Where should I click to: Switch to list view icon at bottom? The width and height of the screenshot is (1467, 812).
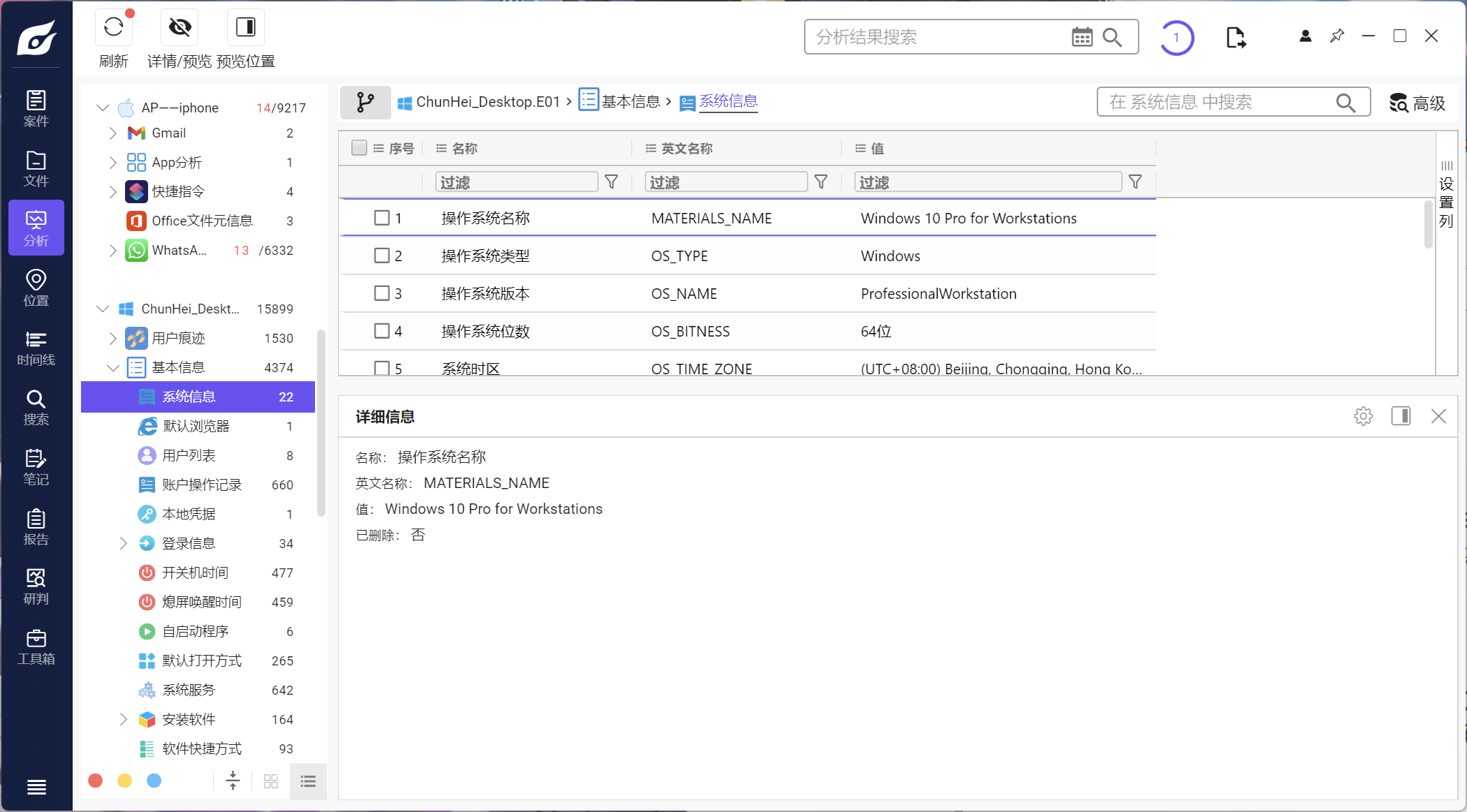[x=308, y=781]
